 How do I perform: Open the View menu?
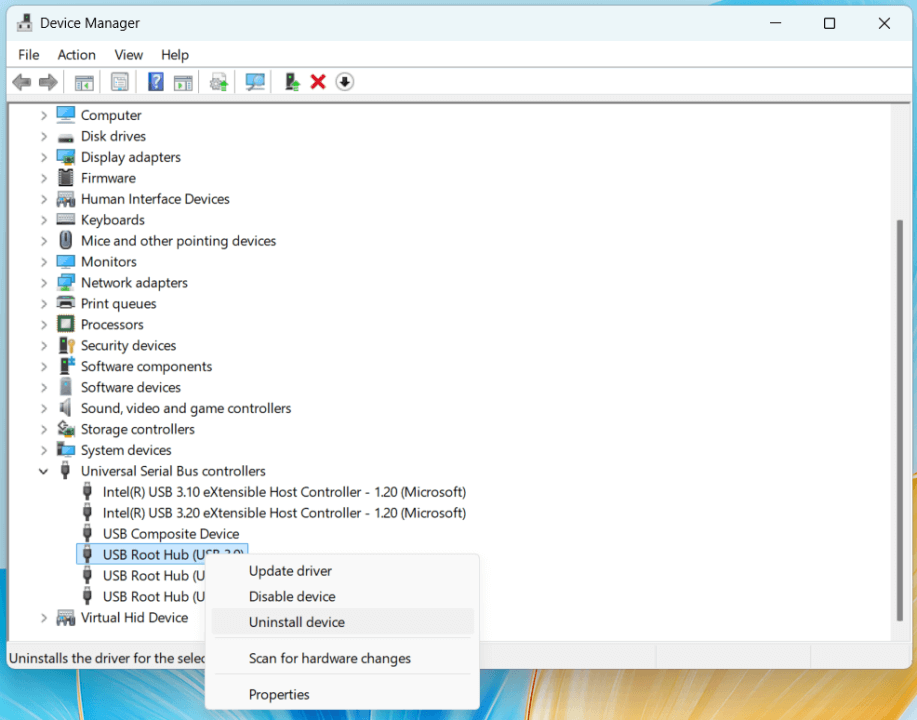[128, 54]
